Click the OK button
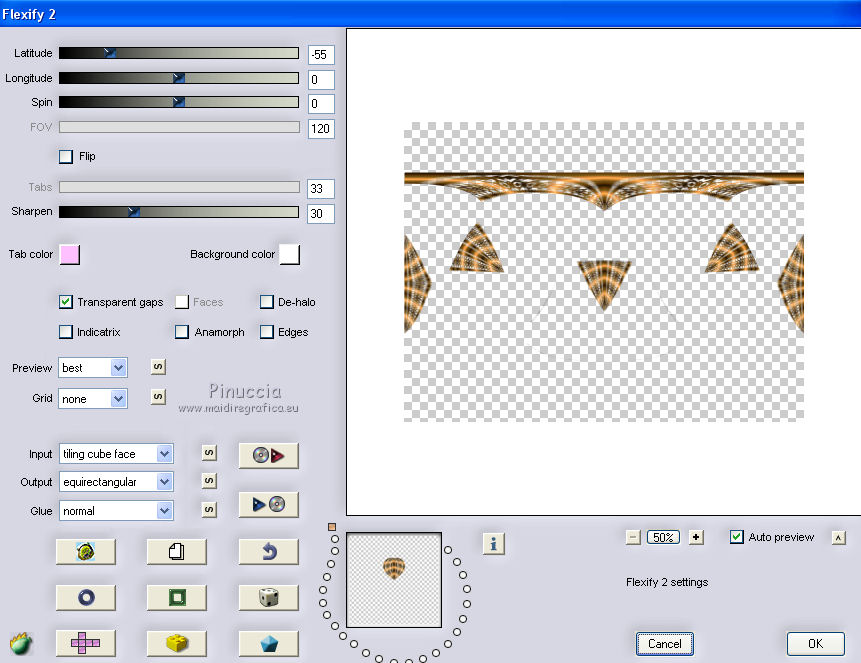 point(815,644)
